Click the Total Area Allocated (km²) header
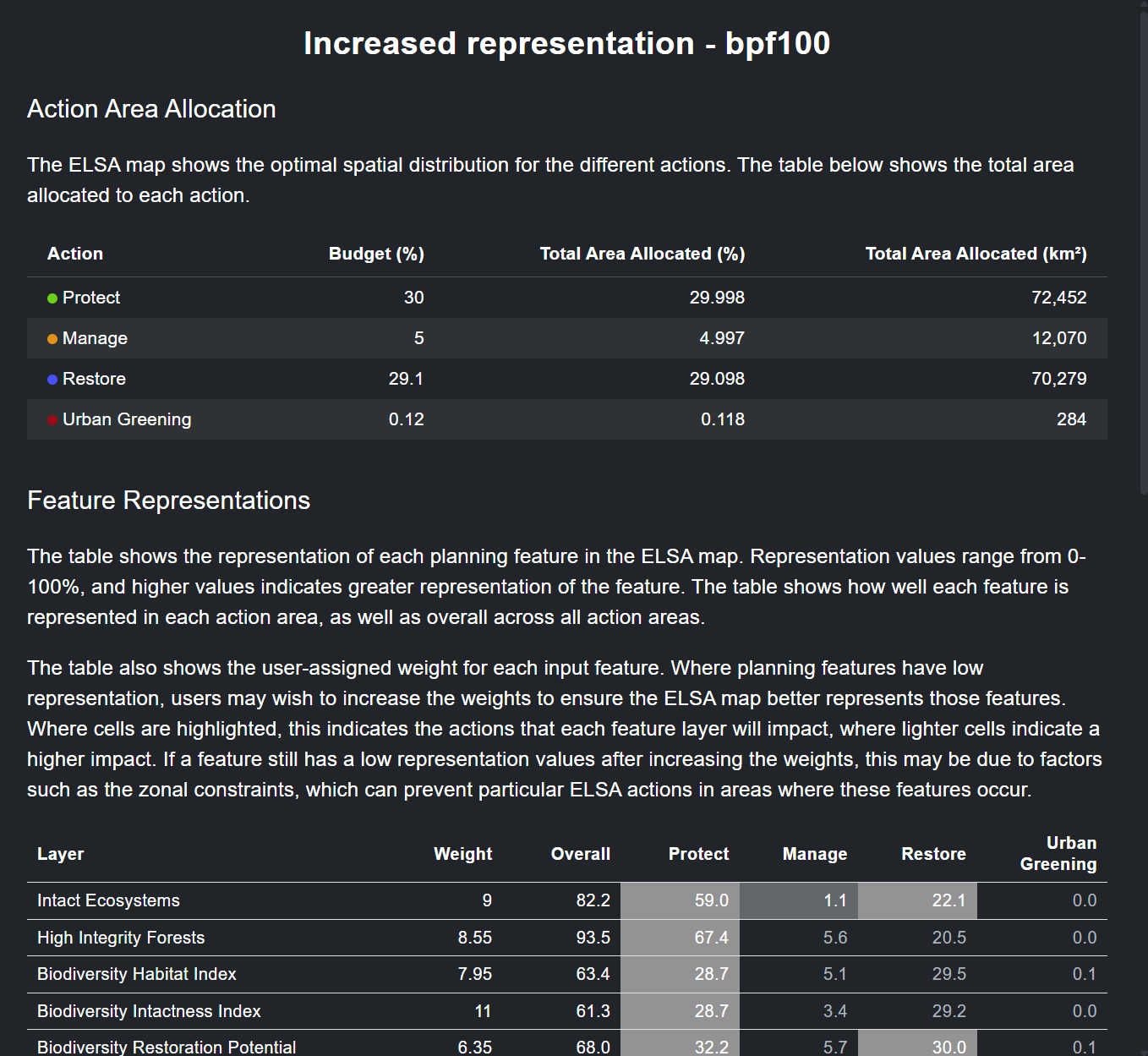Screen dimensions: 1148x1056 pos(976,254)
